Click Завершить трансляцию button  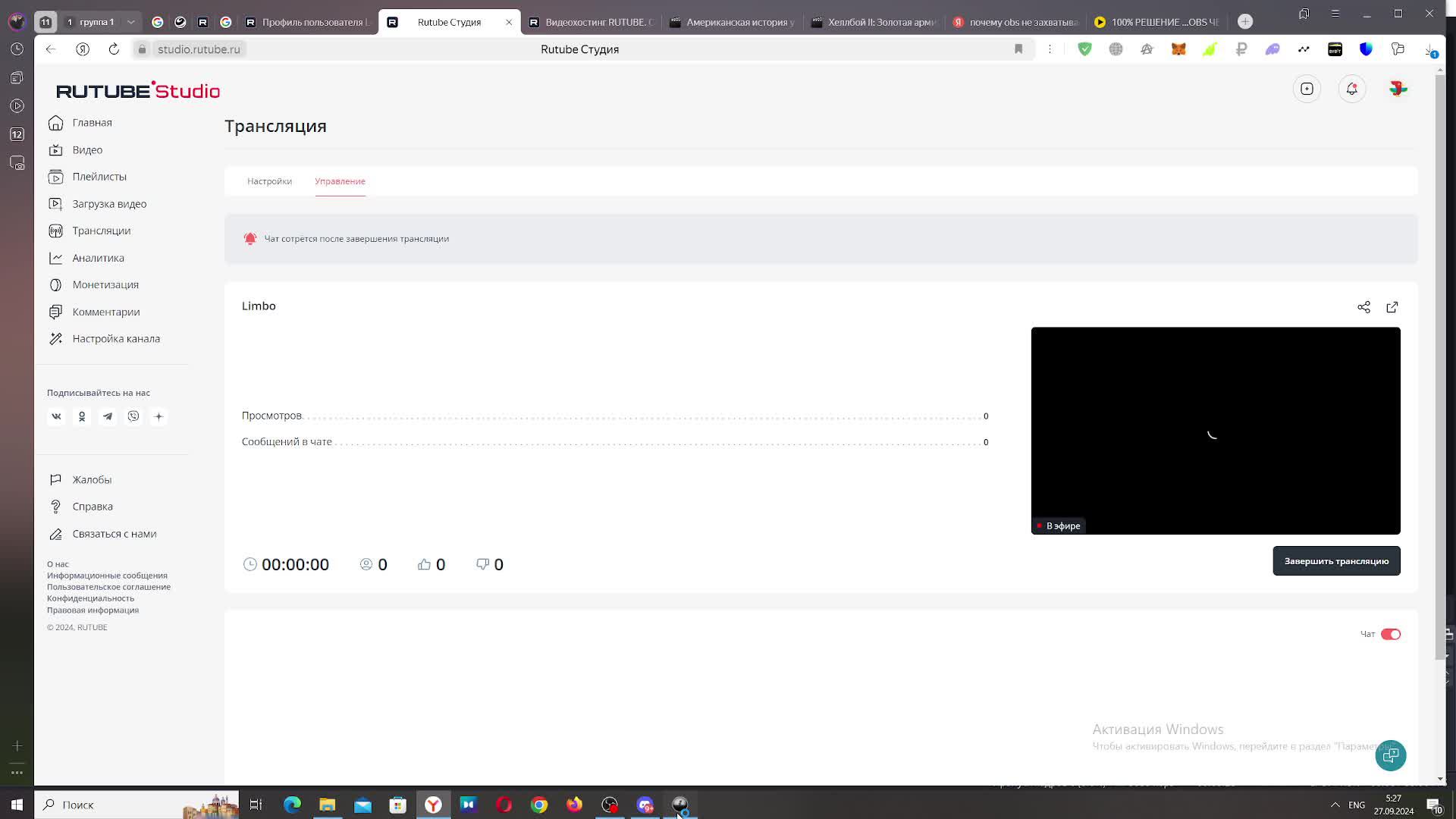click(1335, 561)
